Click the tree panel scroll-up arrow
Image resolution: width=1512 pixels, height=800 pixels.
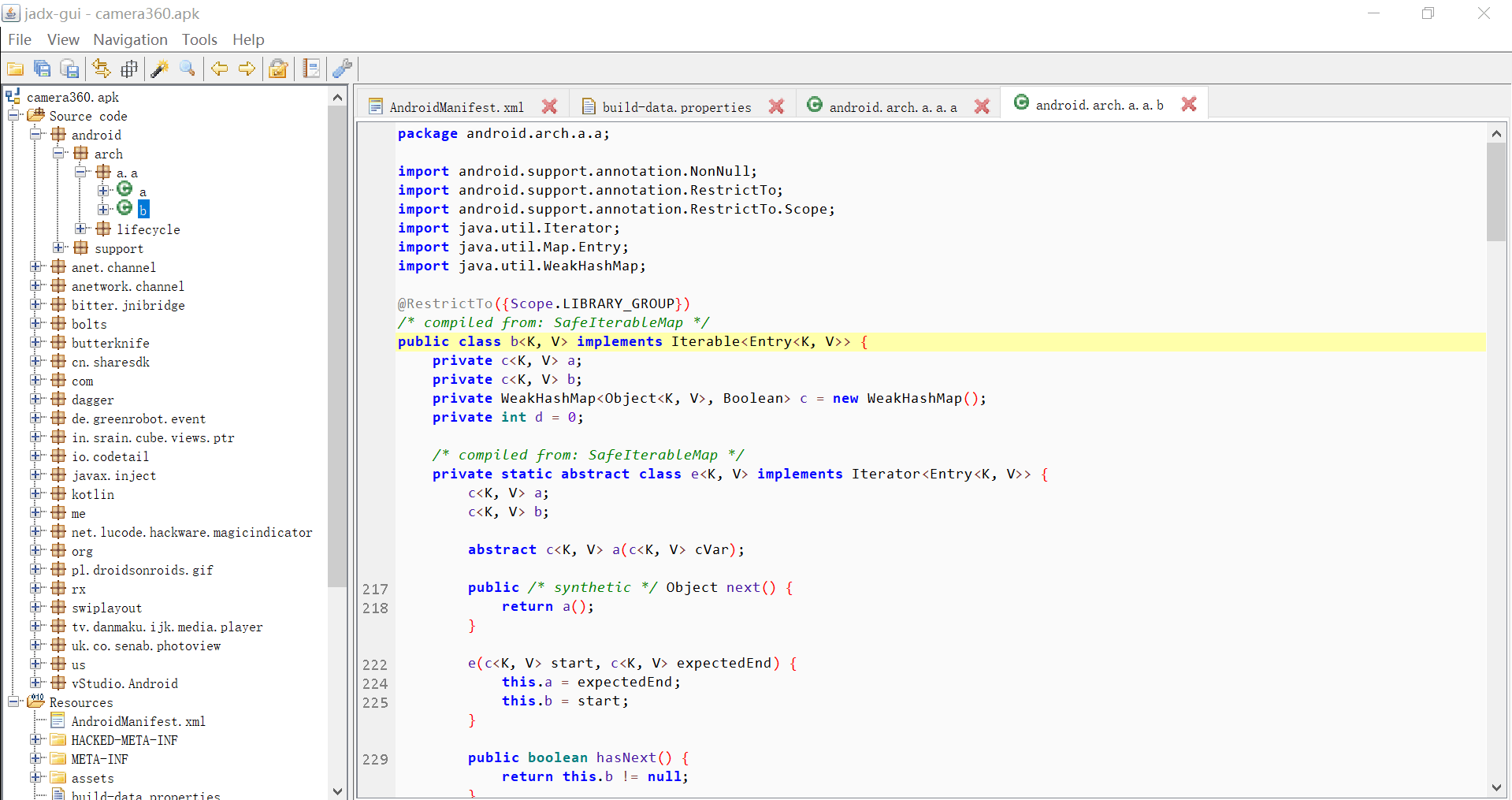337,97
